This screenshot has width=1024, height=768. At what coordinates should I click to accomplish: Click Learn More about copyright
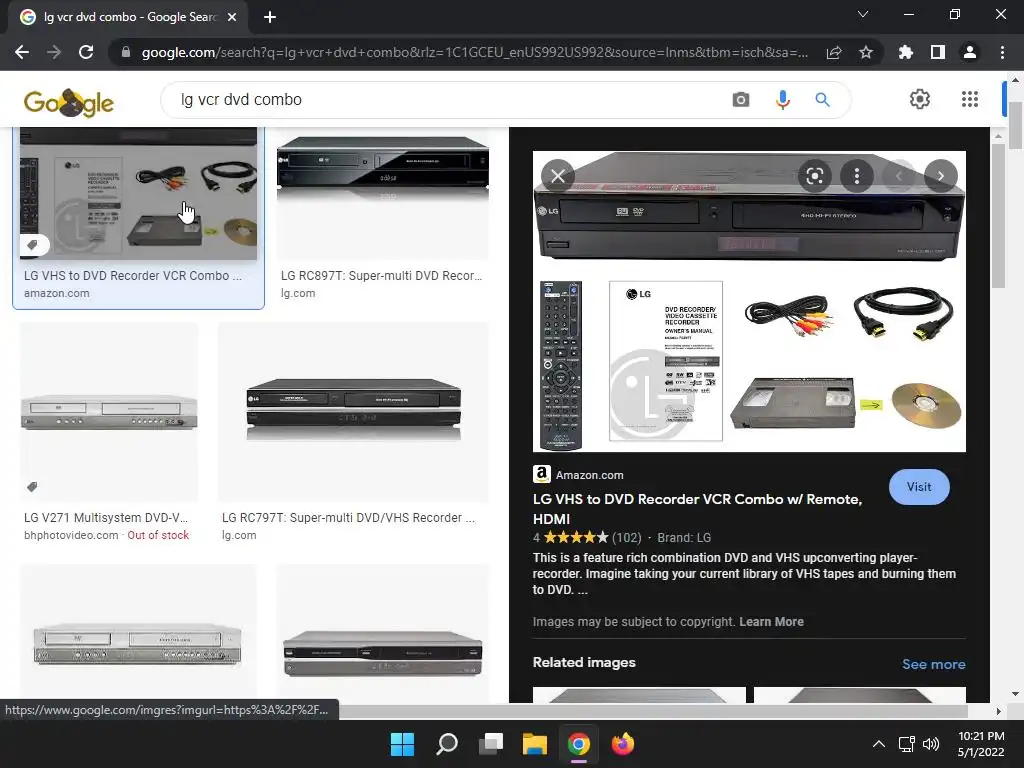coord(771,622)
